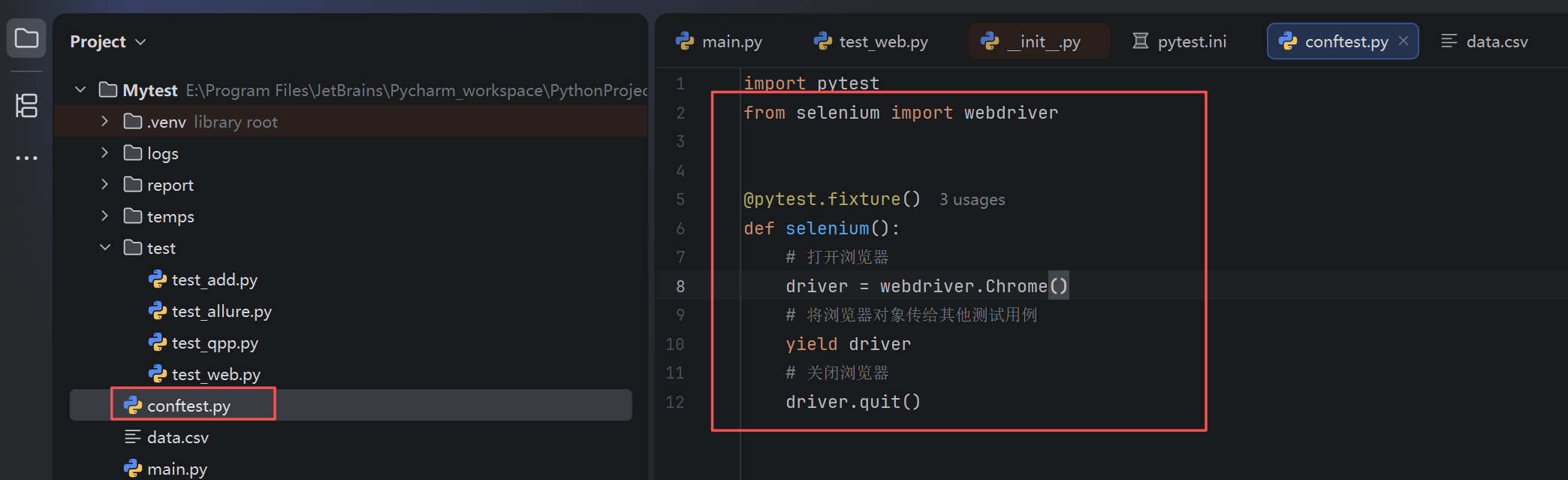Select the test folder

pos(161,248)
